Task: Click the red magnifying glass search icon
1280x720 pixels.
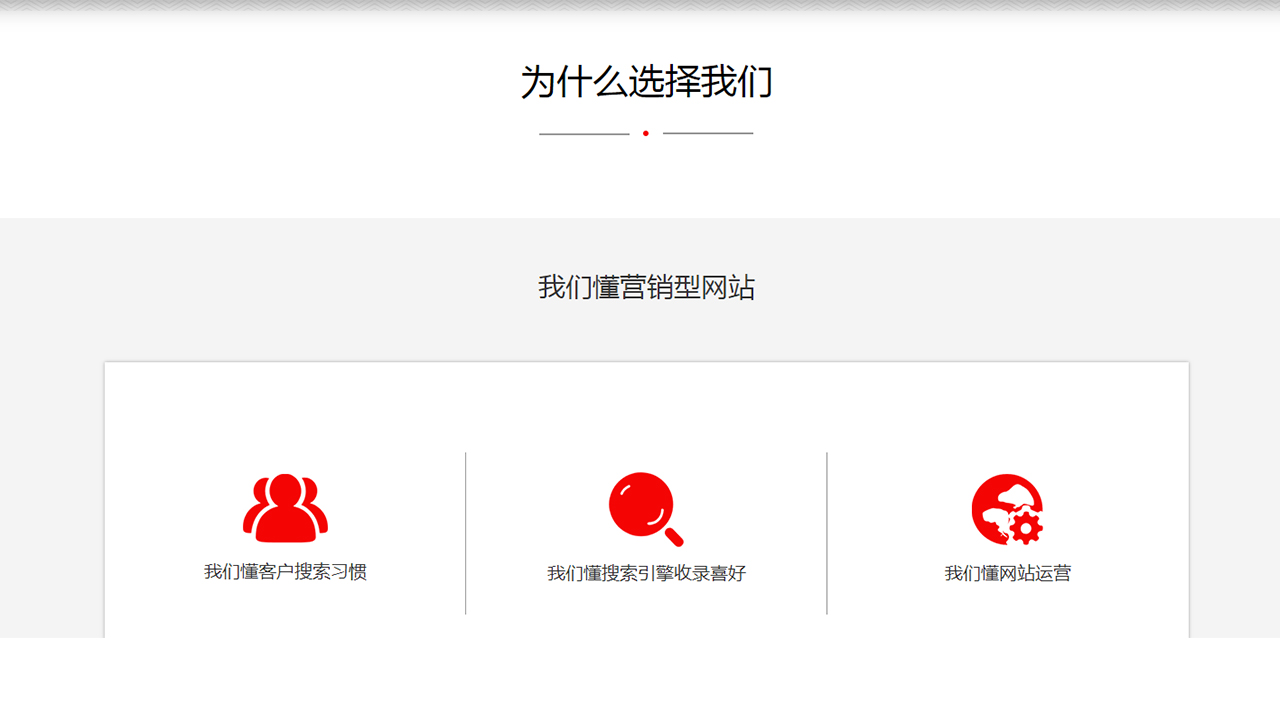Action: (646, 509)
